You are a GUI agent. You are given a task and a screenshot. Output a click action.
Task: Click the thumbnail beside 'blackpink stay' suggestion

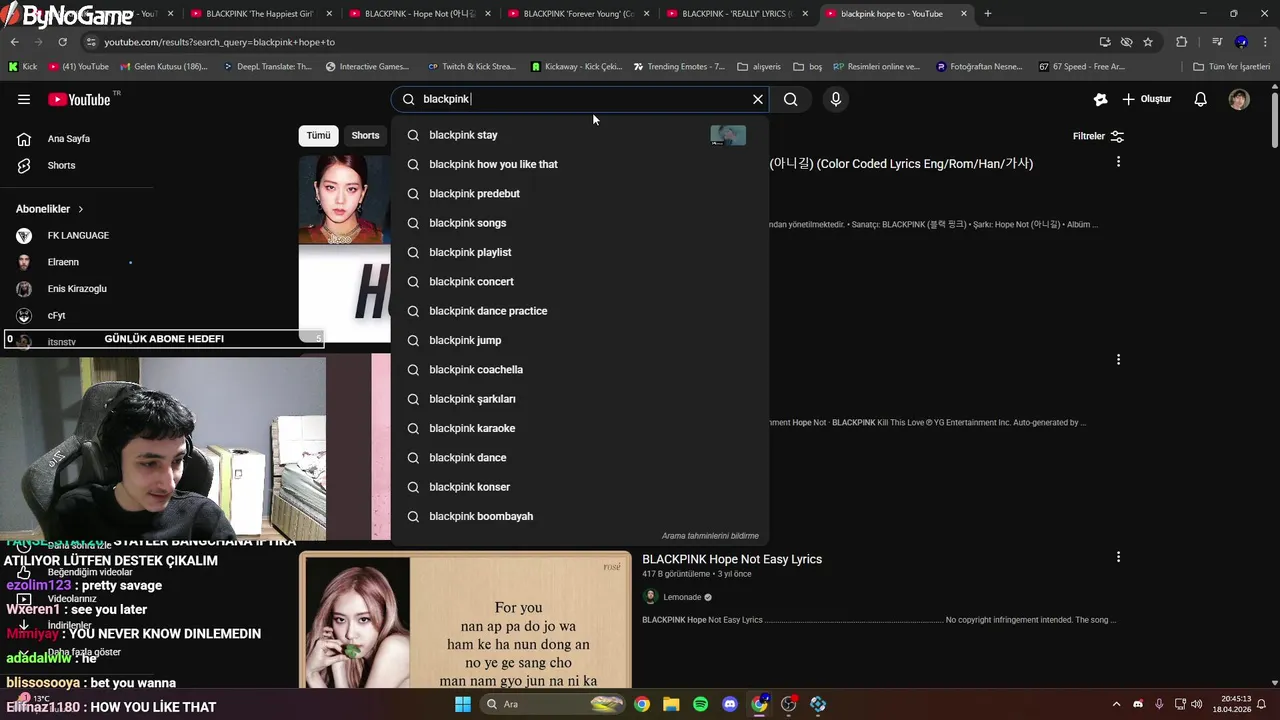point(728,135)
